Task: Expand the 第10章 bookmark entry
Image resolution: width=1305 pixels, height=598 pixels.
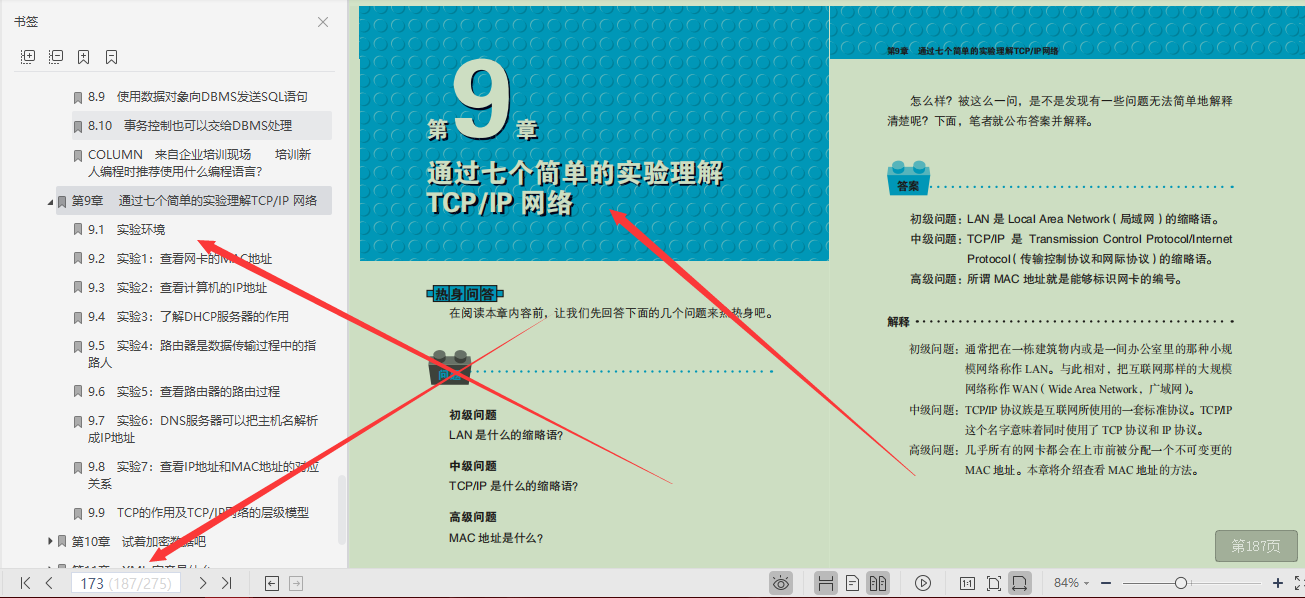Action: coord(50,540)
